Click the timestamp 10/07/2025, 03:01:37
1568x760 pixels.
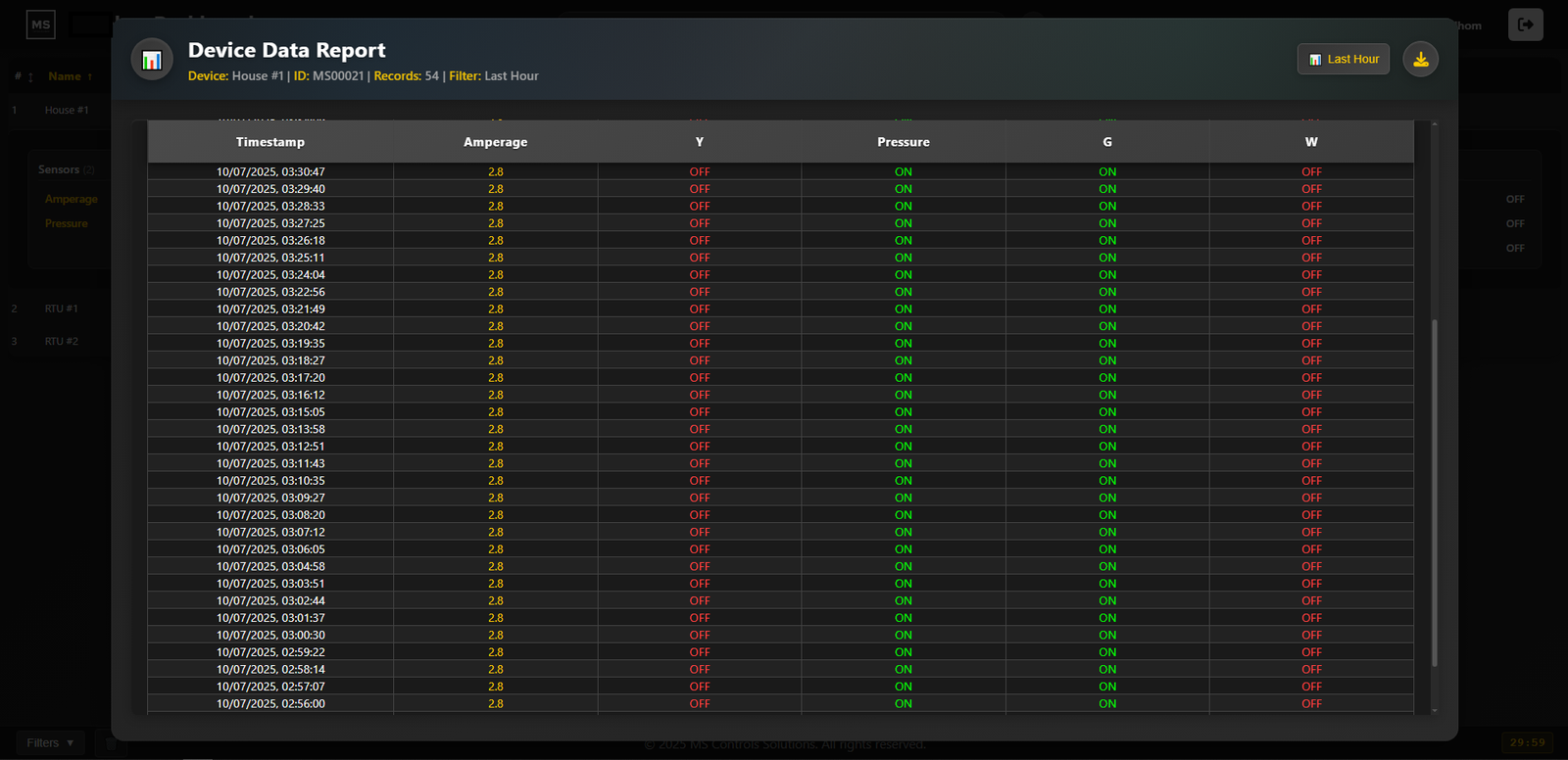(x=270, y=617)
